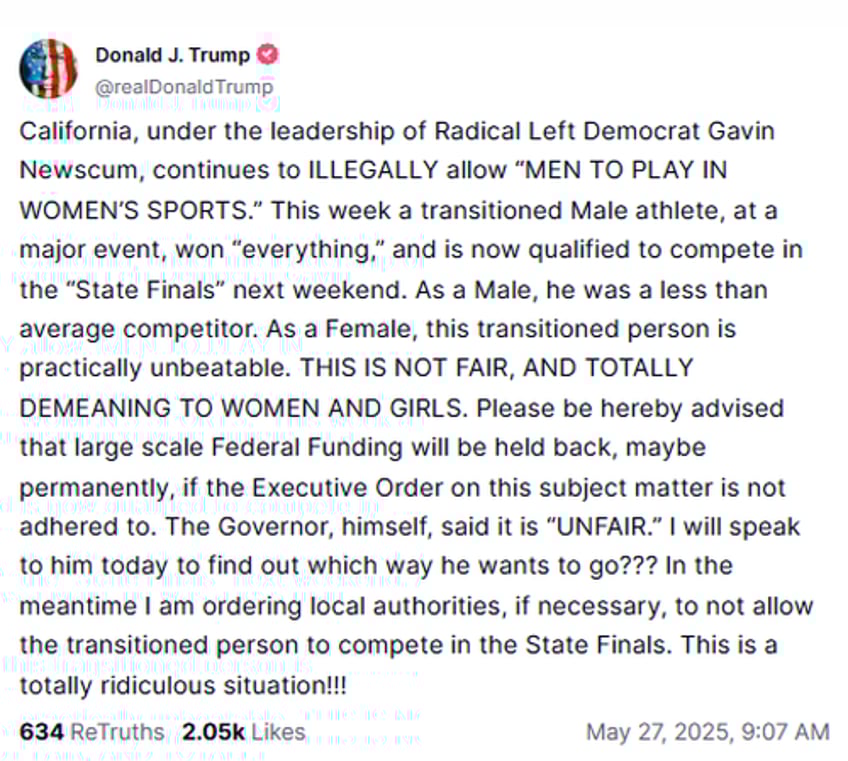The height and width of the screenshot is (761, 848).
Task: Click the May 27, 2025 timestamp
Action: coord(707,732)
